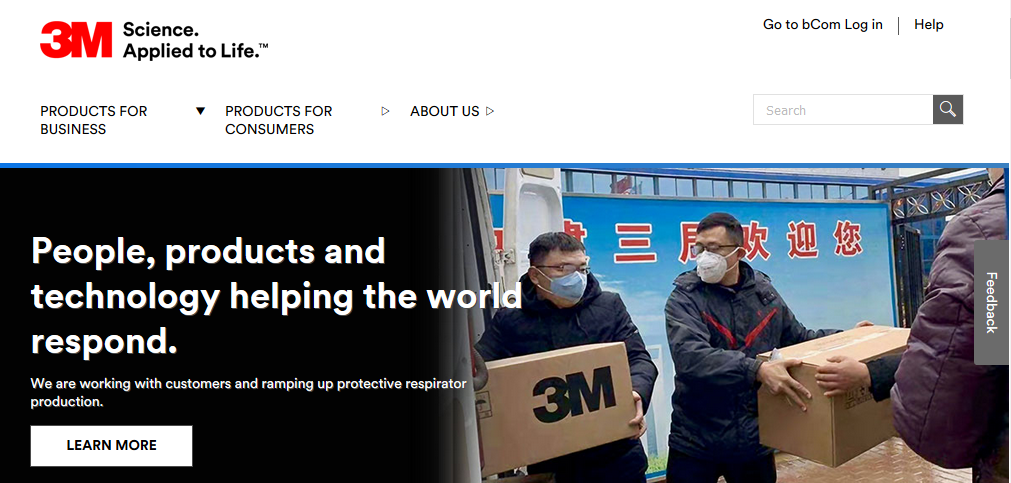Open the Products for Consumers menu

coord(279,120)
